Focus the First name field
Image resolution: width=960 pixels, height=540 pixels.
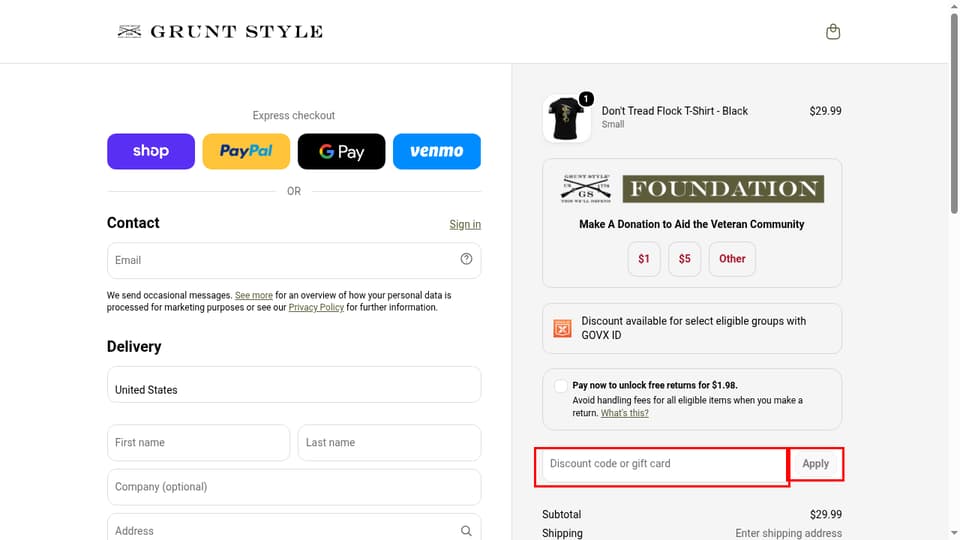pyautogui.click(x=198, y=443)
